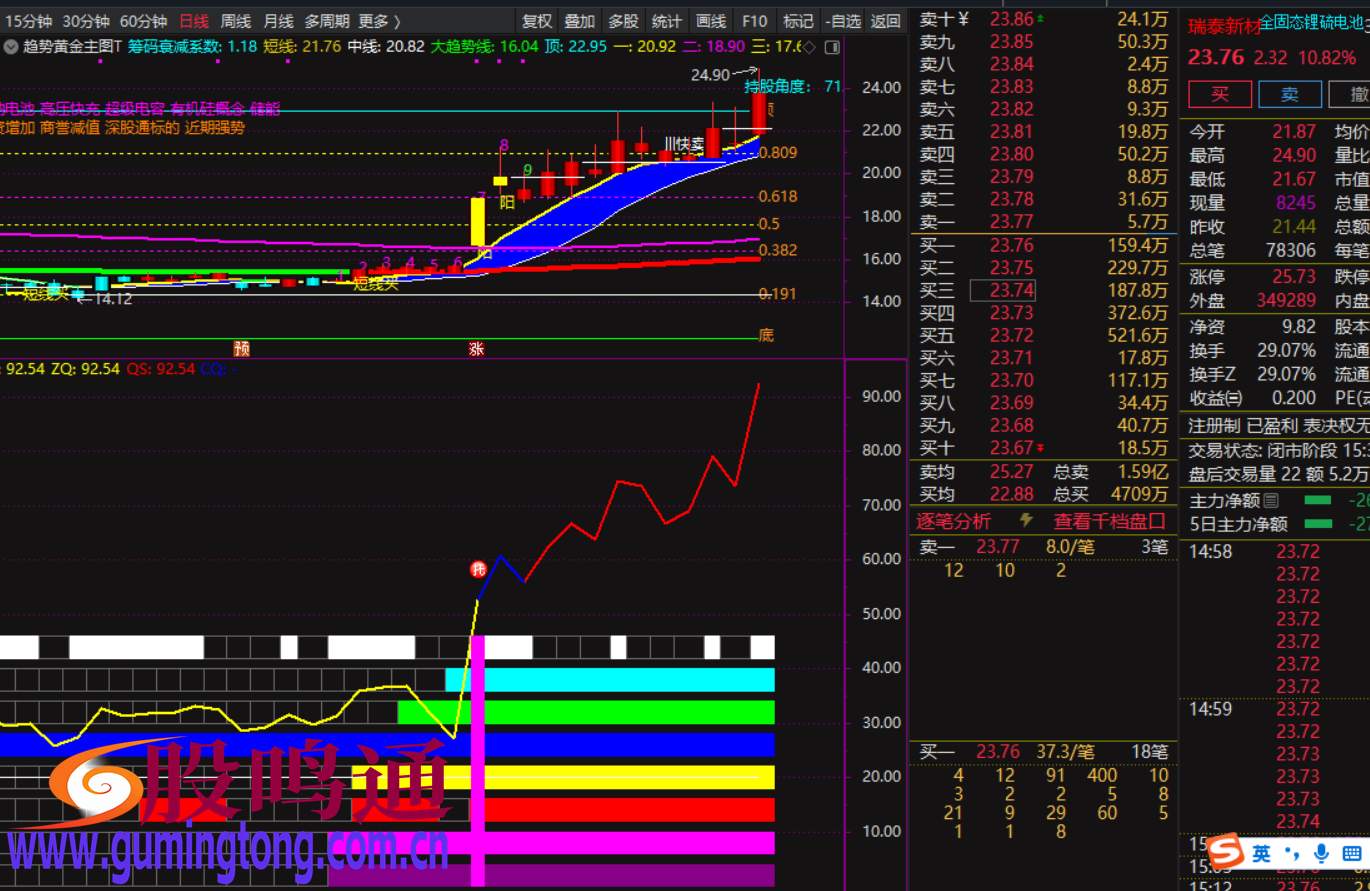Toggle the punctuation mode on input bar
Viewport: 1370px width, 891px height.
tap(1292, 853)
